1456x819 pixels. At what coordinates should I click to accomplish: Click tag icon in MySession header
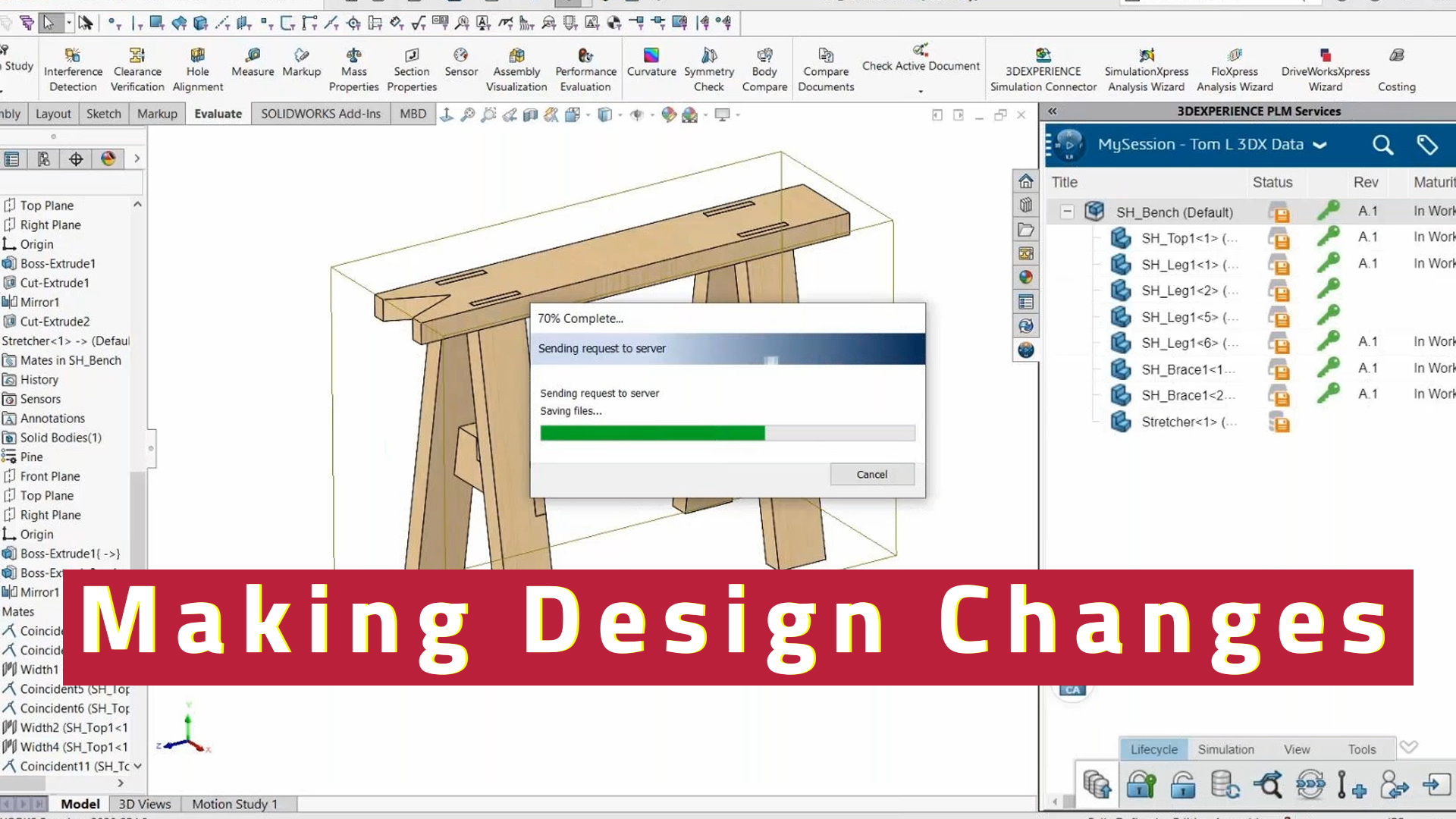1426,145
